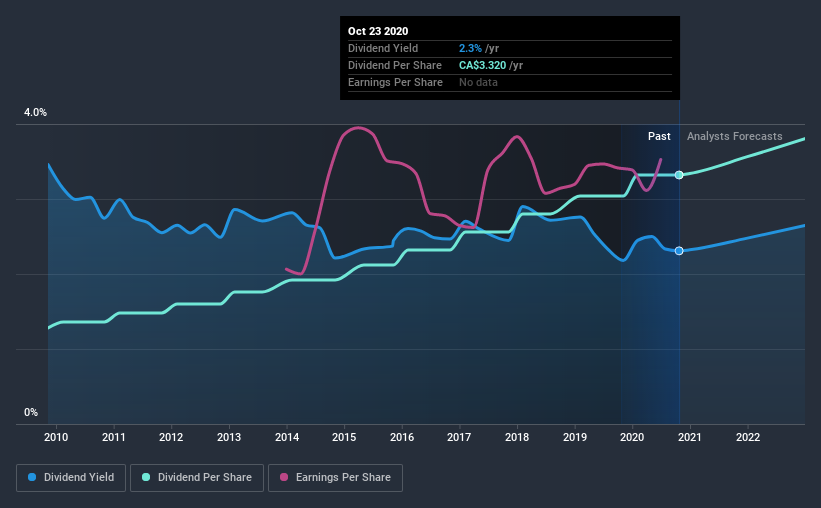Click the Past region label

click(x=659, y=136)
